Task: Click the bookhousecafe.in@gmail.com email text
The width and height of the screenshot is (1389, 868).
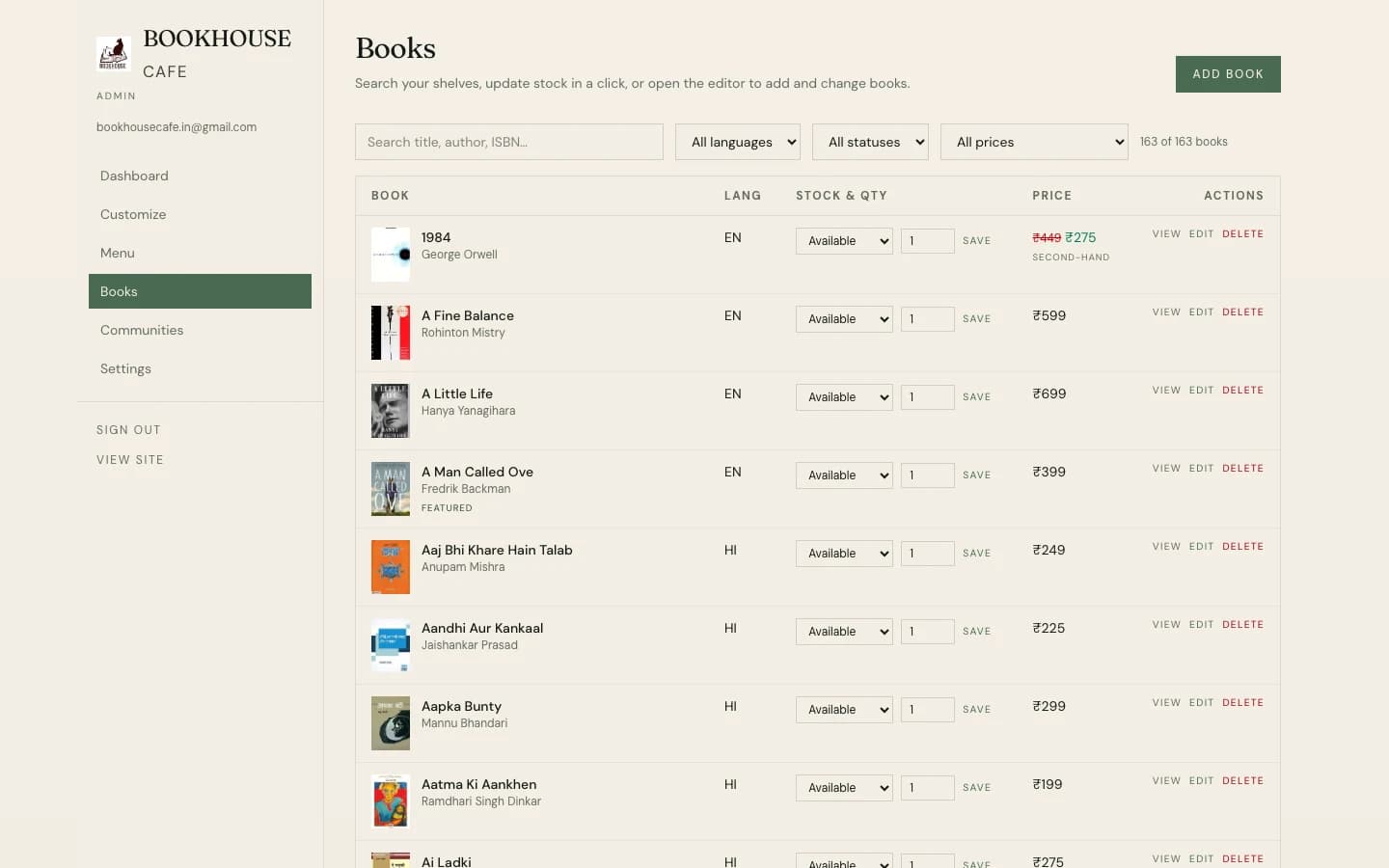Action: (x=177, y=127)
